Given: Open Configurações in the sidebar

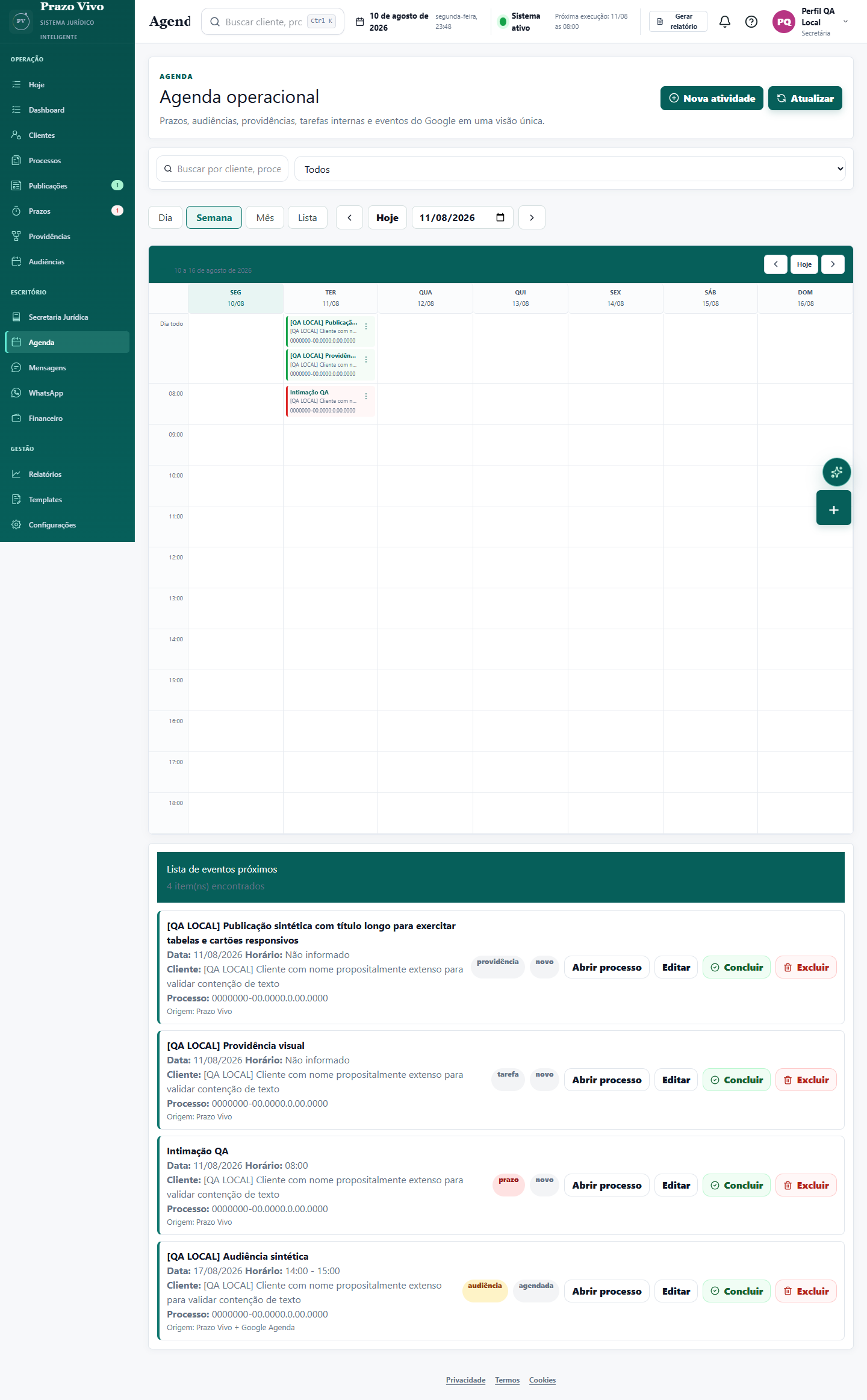Looking at the screenshot, I should pos(67,524).
